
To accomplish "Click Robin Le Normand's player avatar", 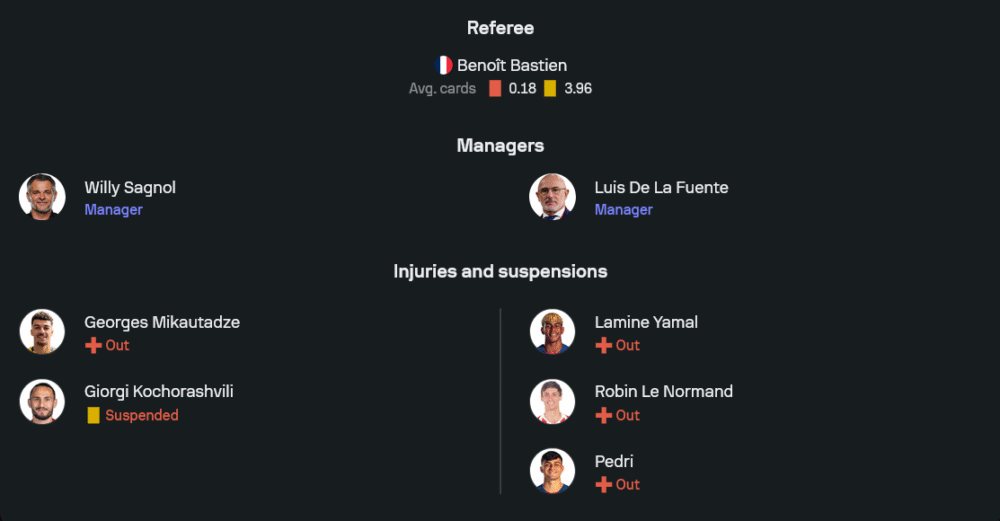I will pyautogui.click(x=552, y=402).
